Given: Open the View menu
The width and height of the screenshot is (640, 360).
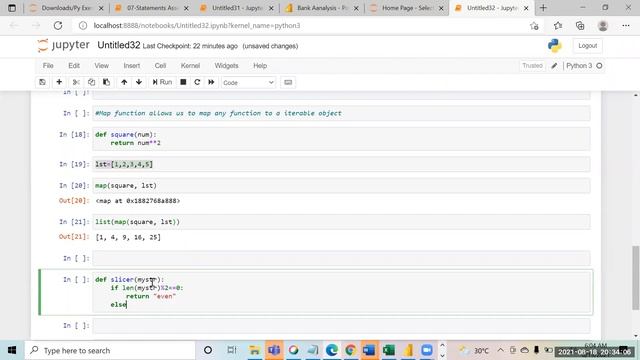Looking at the screenshot, I should click(x=102, y=66).
